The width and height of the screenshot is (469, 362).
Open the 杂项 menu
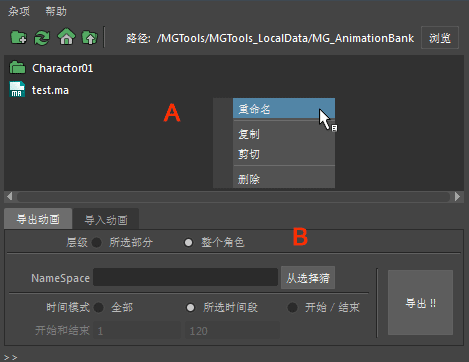click(x=19, y=11)
